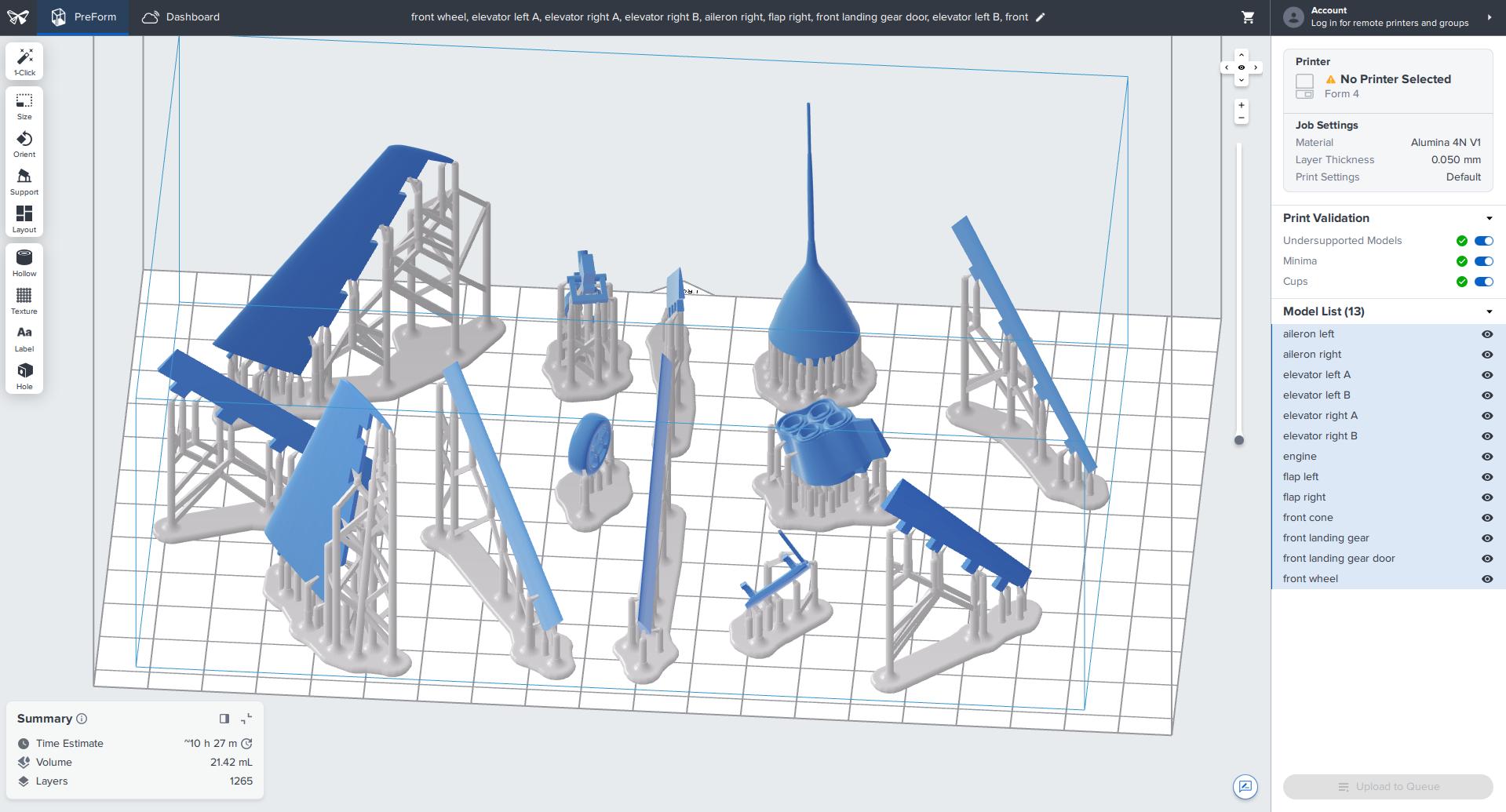The height and width of the screenshot is (812, 1506).
Task: Select the Hole tool
Action: point(24,376)
